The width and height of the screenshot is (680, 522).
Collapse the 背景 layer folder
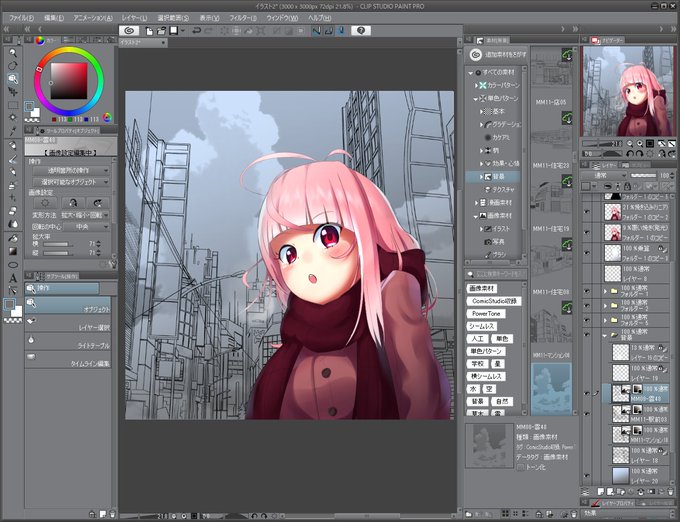(605, 335)
